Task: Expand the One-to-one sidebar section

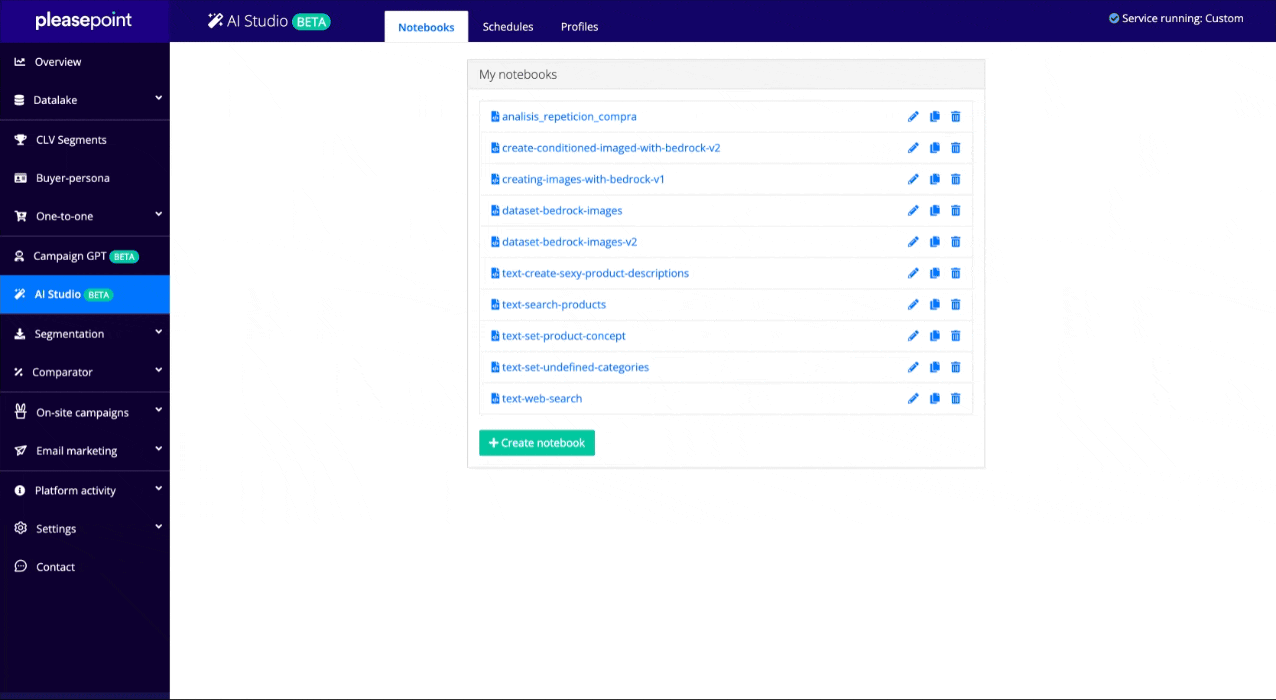Action: [85, 216]
